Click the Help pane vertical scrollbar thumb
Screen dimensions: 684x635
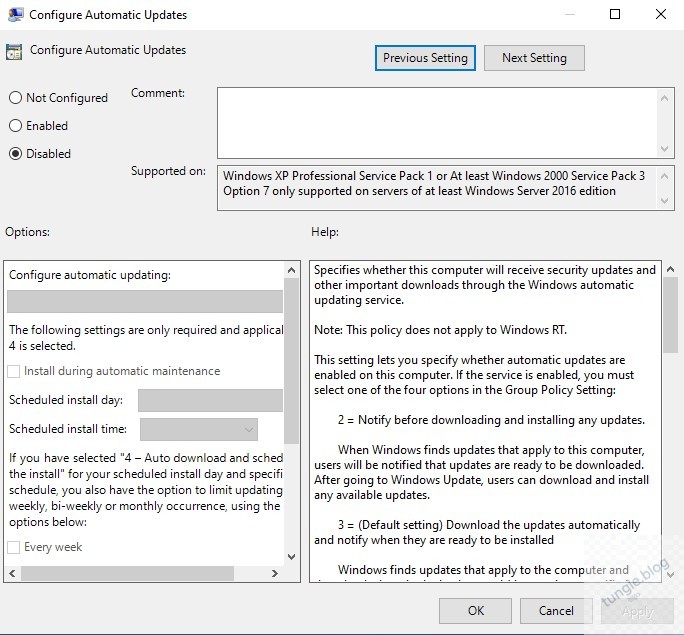(670, 315)
